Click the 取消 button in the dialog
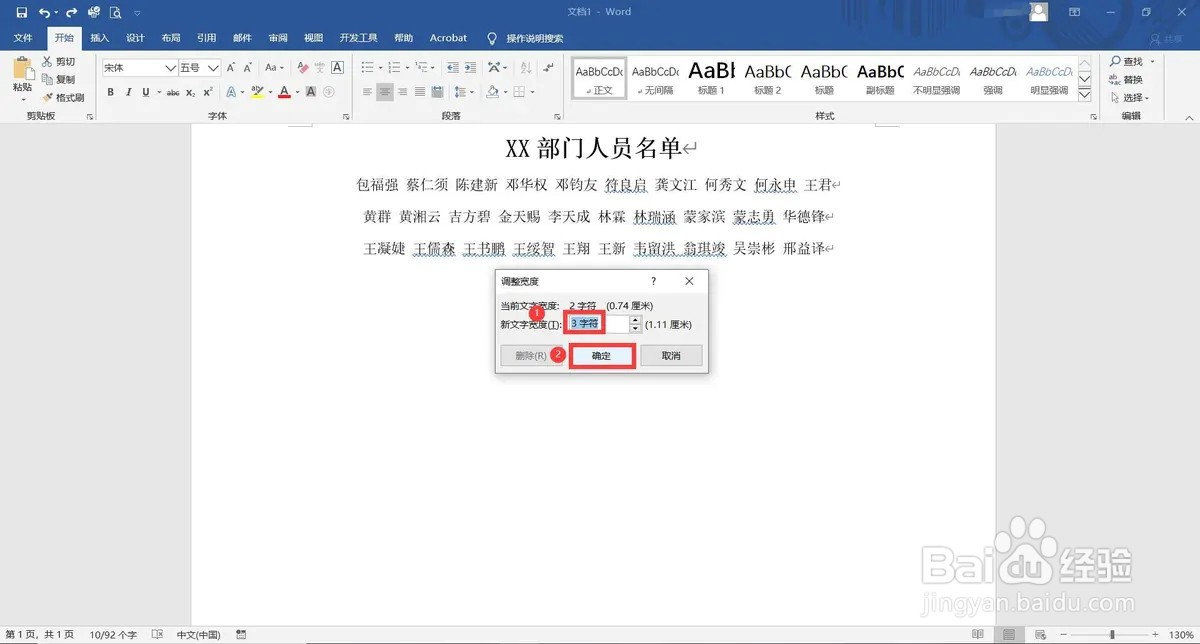The height and width of the screenshot is (644, 1200). tap(671, 356)
